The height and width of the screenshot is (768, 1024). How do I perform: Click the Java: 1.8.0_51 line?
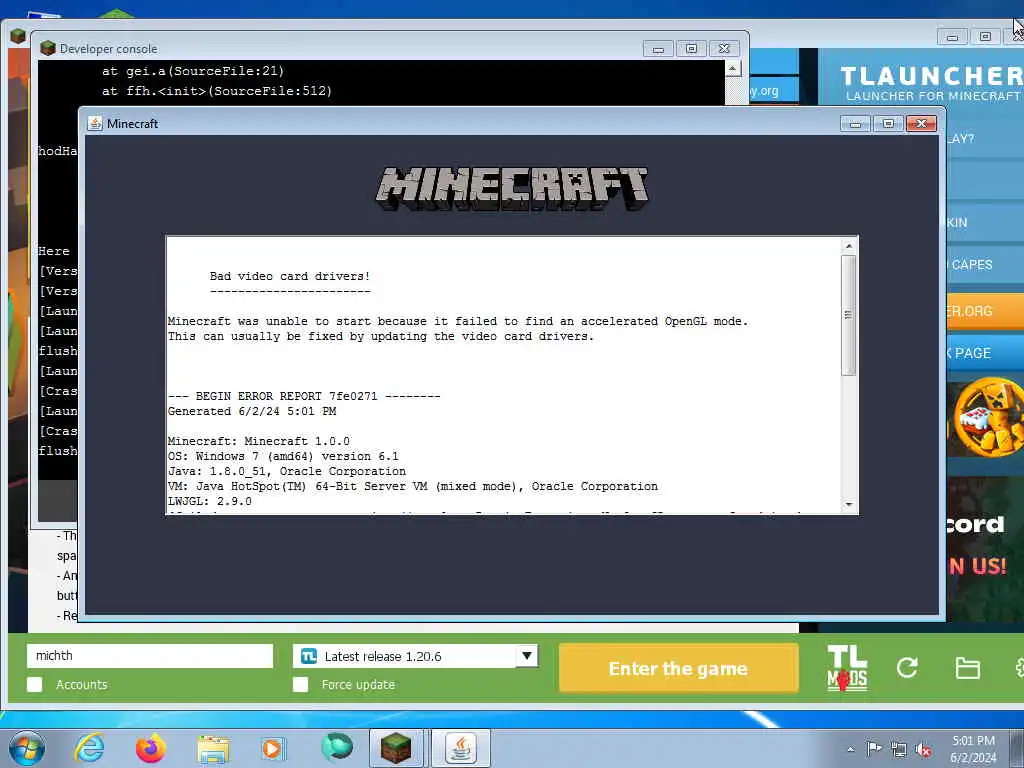click(287, 472)
